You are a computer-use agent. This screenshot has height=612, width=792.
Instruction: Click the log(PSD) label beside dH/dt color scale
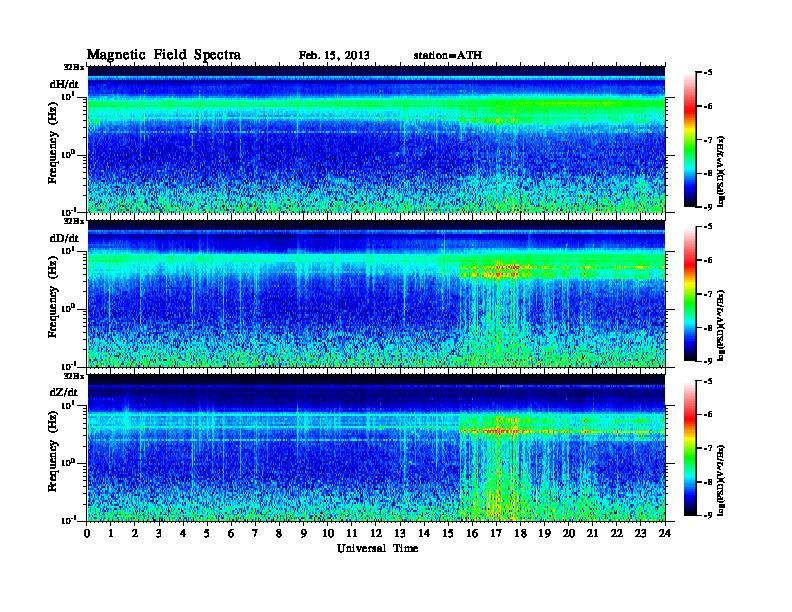pyautogui.click(x=721, y=171)
